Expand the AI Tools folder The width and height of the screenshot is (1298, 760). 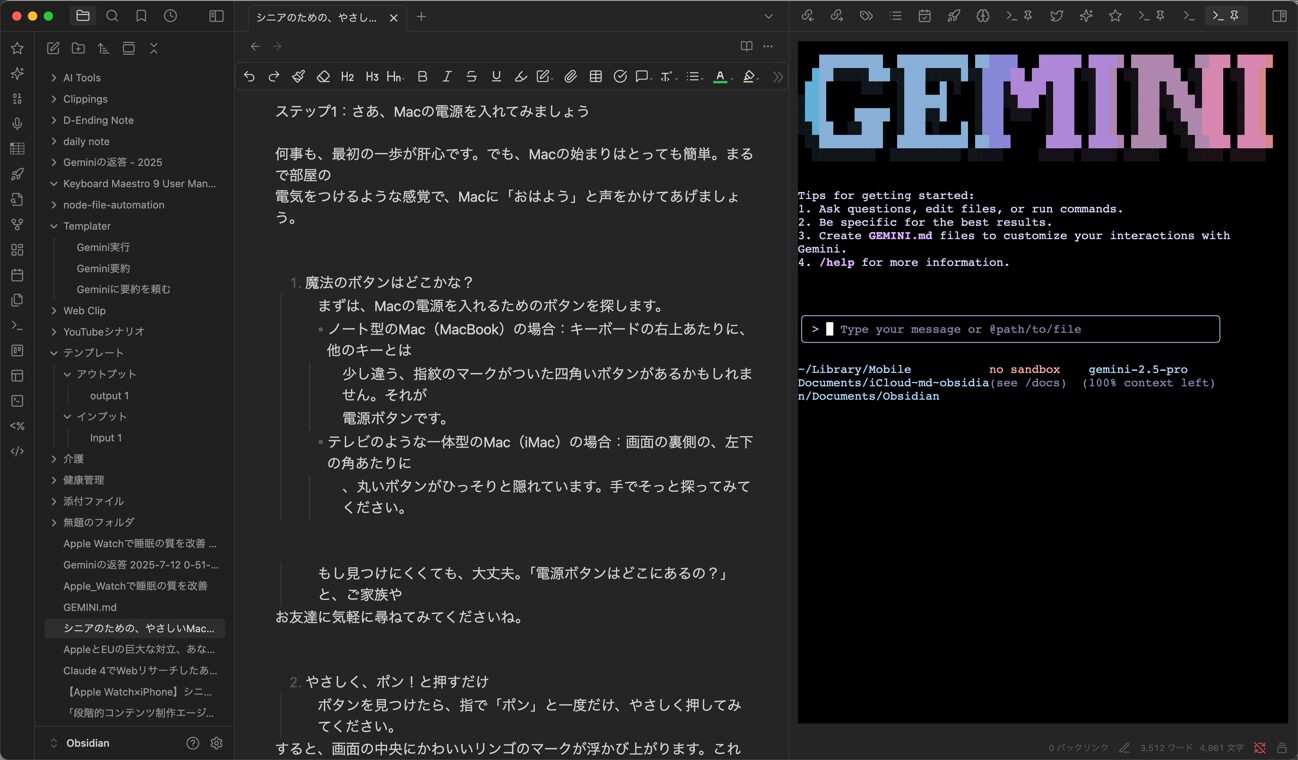point(82,77)
